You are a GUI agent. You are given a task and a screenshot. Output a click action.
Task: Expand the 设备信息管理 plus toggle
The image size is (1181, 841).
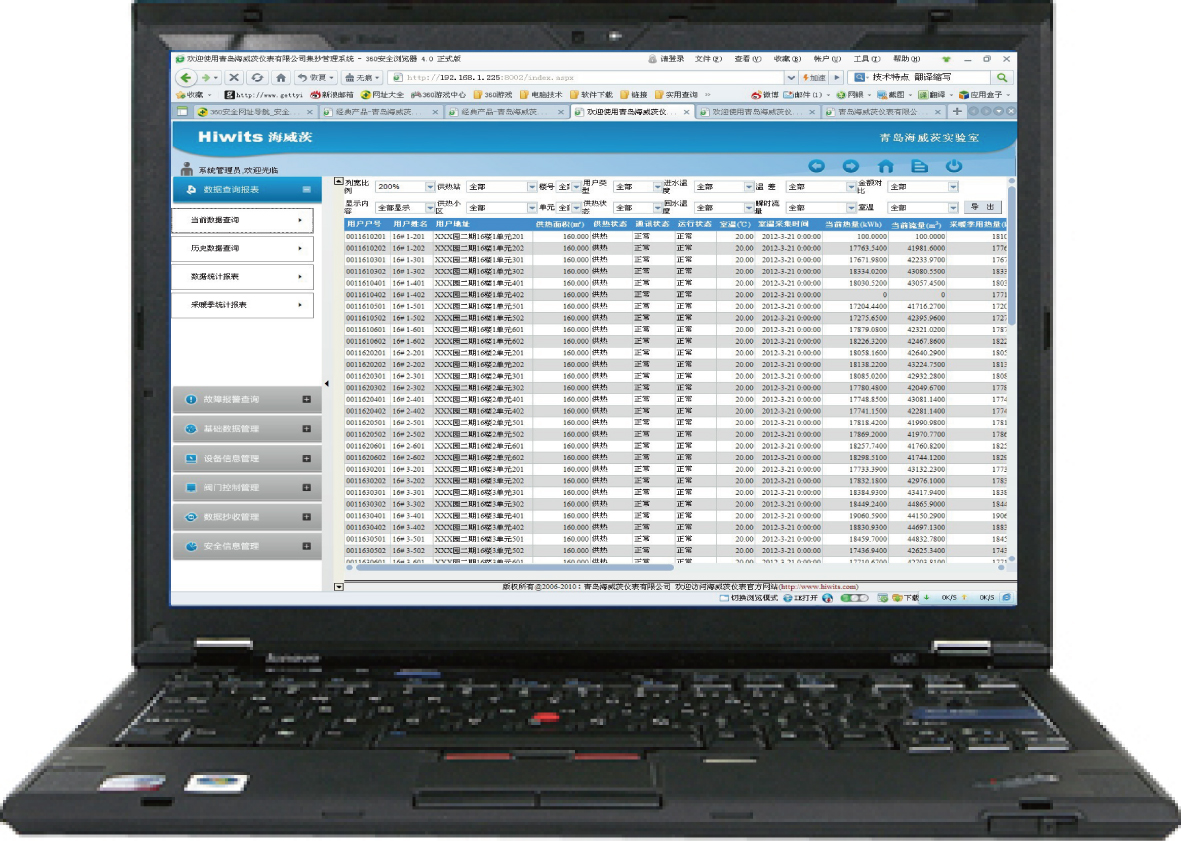pyautogui.click(x=306, y=459)
